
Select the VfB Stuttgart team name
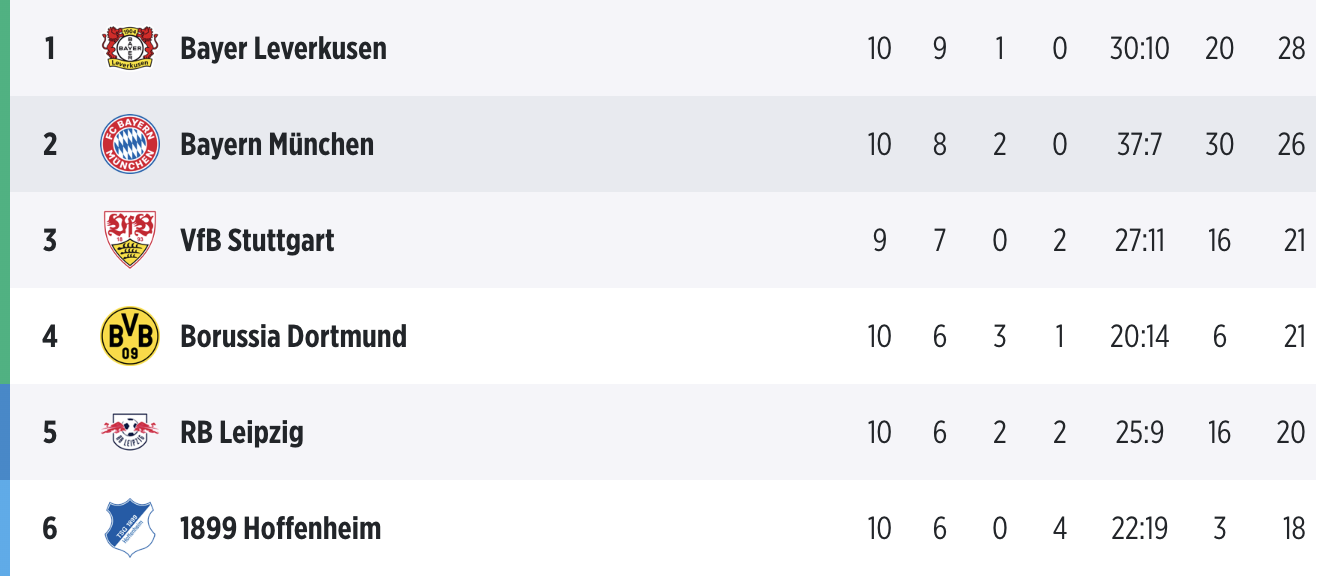coord(257,240)
